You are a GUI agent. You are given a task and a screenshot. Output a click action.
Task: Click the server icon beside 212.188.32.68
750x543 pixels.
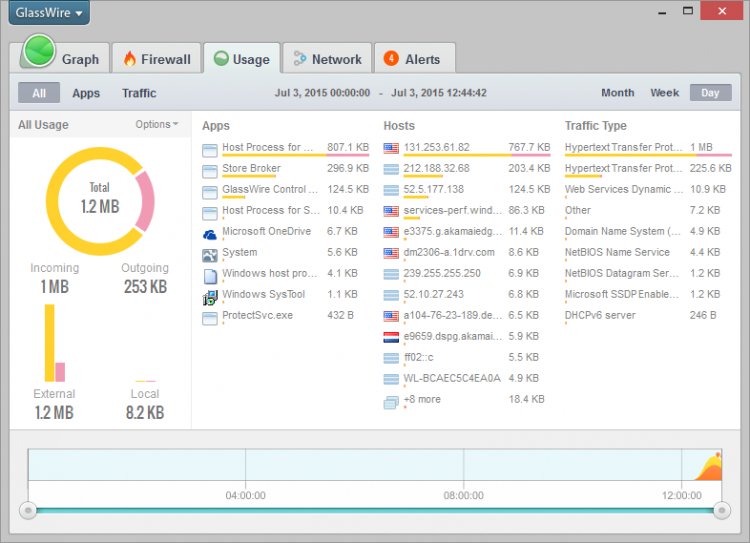click(x=391, y=169)
